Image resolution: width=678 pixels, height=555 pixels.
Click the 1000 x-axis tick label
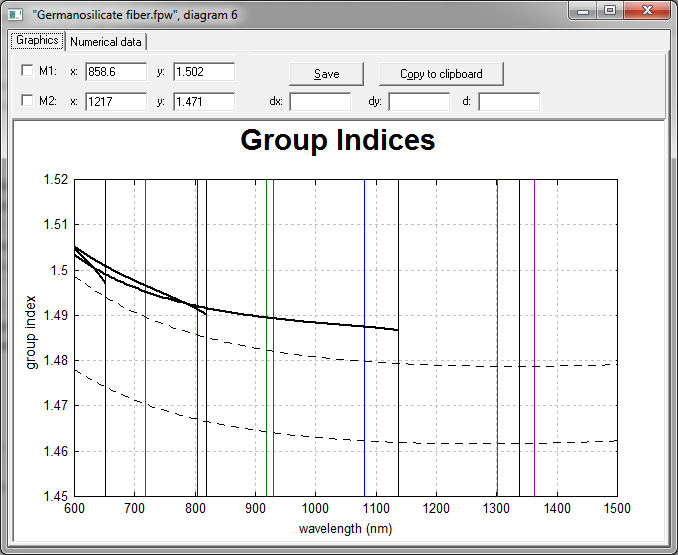tap(315, 508)
